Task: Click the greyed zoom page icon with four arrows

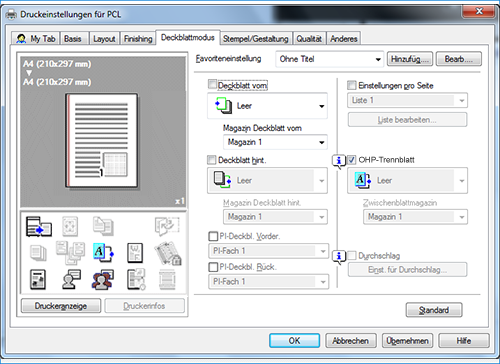Action: point(70,226)
